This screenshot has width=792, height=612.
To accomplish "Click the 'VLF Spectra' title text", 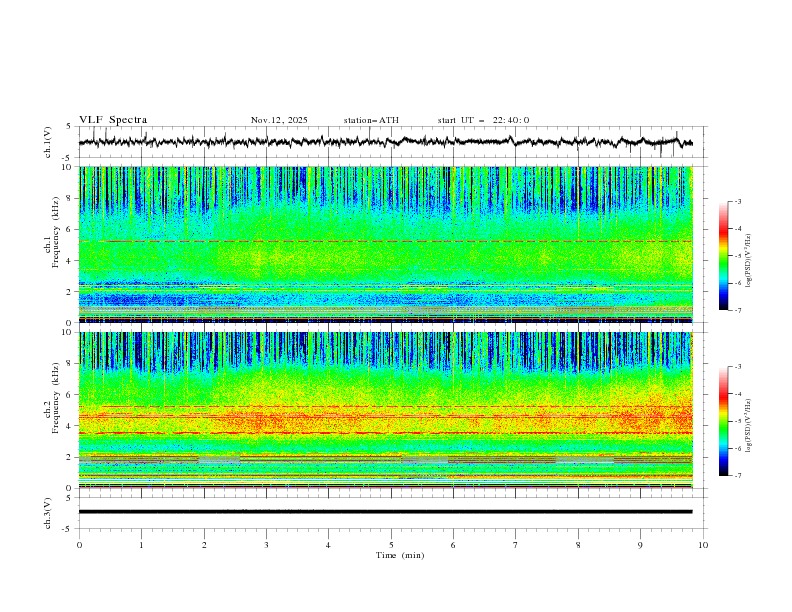I will pyautogui.click(x=113, y=120).
